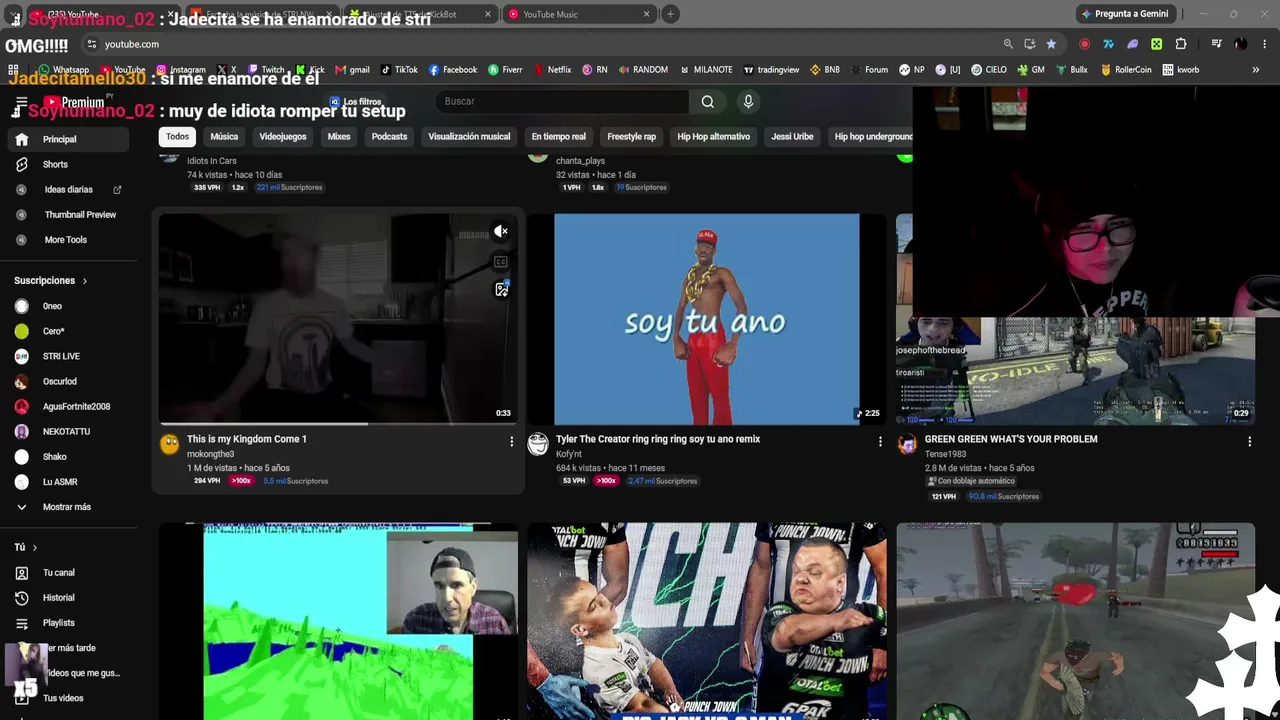Select the En tiempo real chip
The height and width of the screenshot is (720, 1280).
559,137
